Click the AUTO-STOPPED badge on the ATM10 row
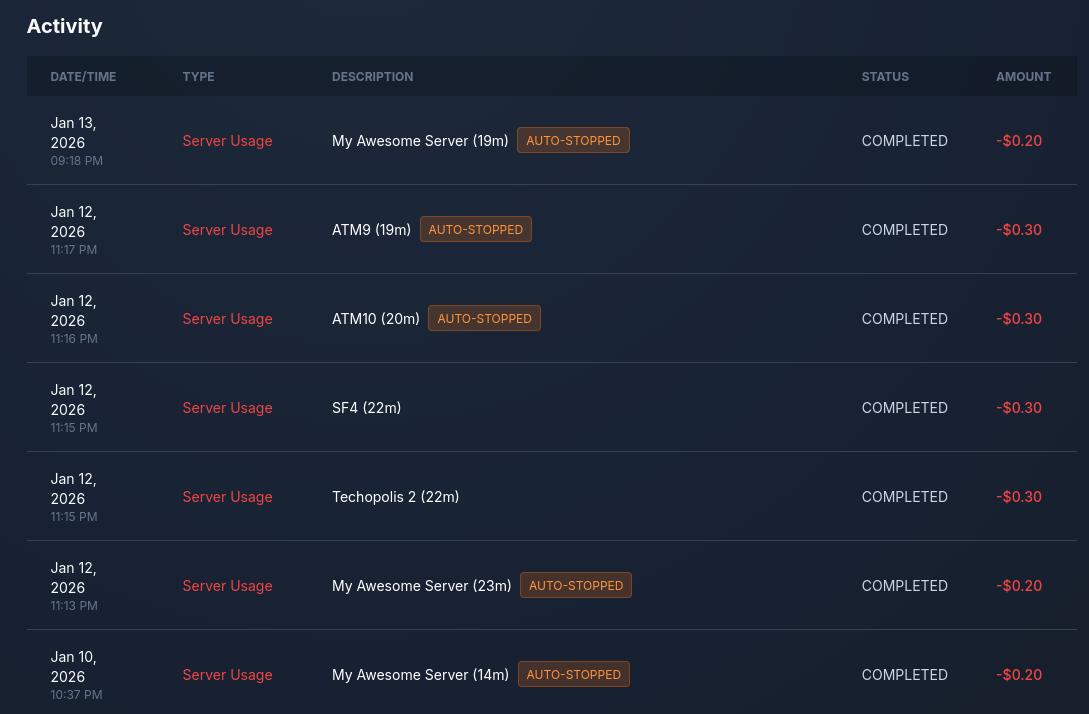The width and height of the screenshot is (1089, 714). [x=484, y=318]
